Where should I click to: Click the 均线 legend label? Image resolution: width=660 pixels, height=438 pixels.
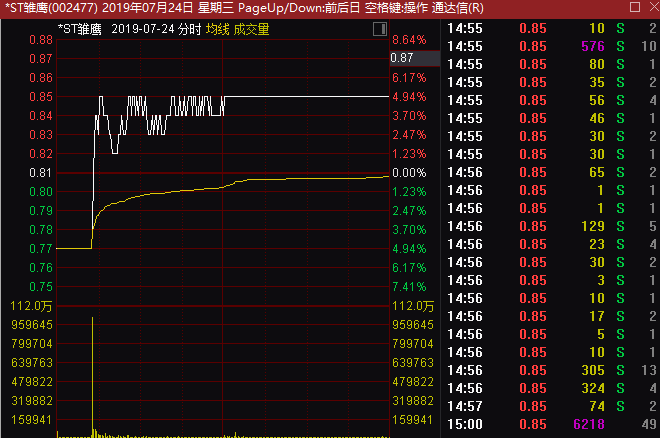tap(218, 30)
